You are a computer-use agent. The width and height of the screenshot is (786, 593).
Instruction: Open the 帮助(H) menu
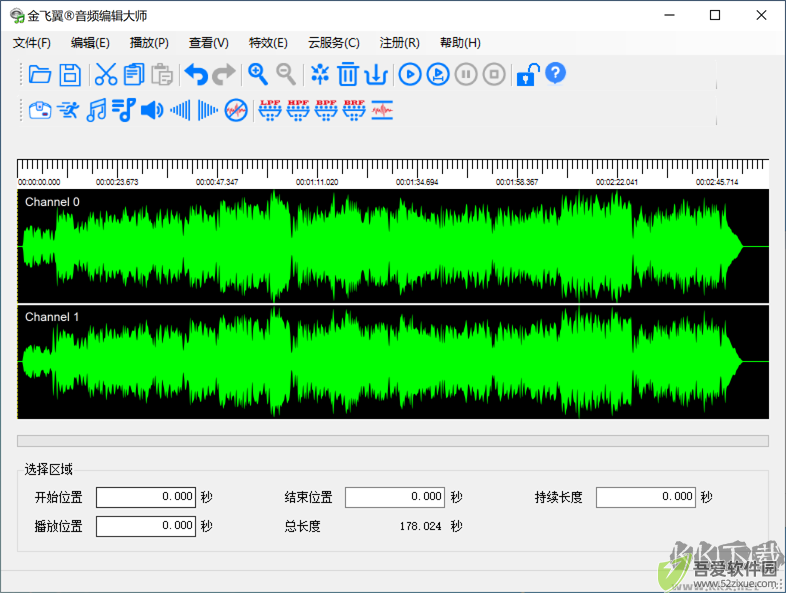(x=460, y=43)
